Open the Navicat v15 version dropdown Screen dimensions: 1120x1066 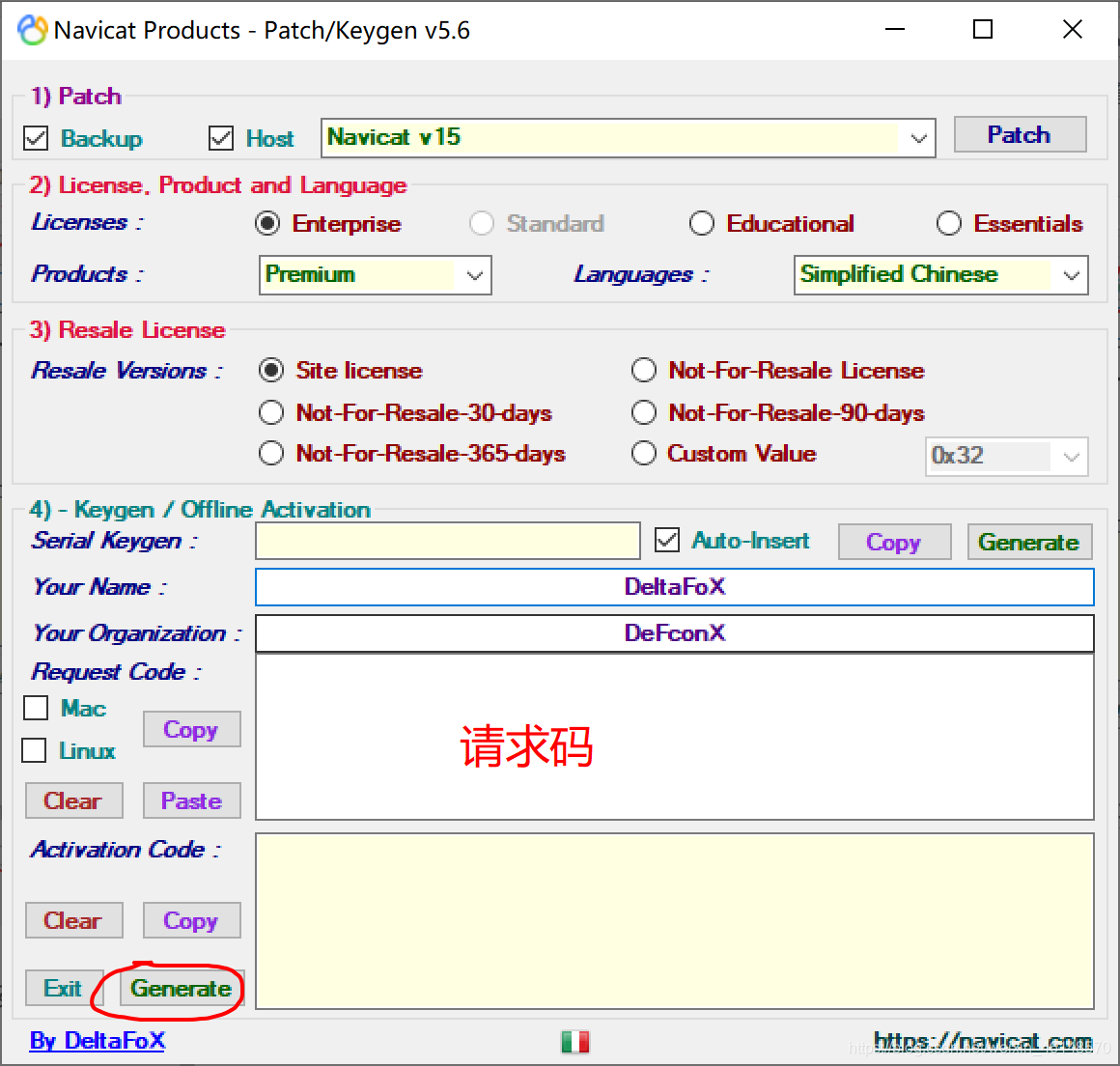coord(628,138)
